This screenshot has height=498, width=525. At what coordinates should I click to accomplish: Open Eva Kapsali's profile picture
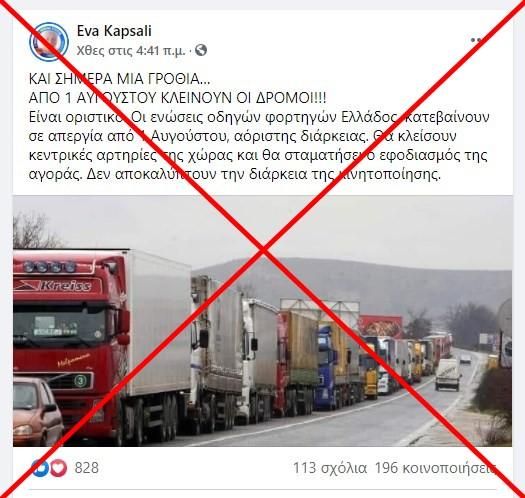49,42
